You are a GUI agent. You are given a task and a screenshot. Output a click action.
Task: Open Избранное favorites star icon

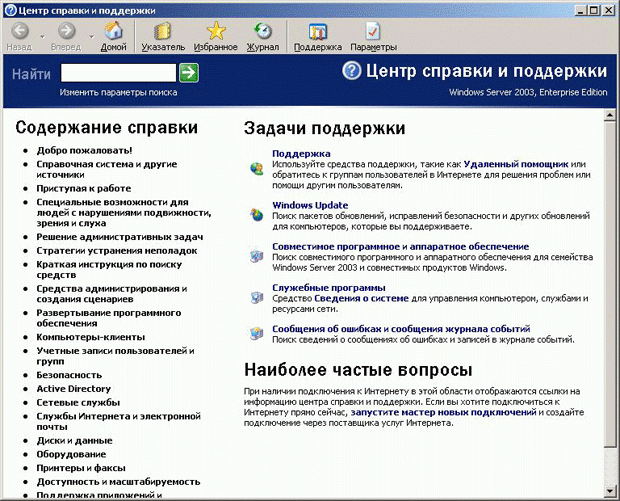tap(216, 31)
